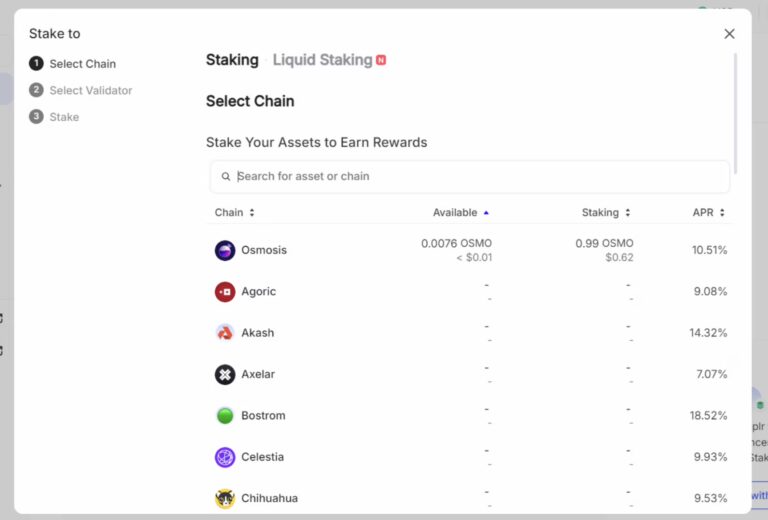The width and height of the screenshot is (768, 520).
Task: Switch to the Liquid Staking tab
Action: tap(322, 60)
